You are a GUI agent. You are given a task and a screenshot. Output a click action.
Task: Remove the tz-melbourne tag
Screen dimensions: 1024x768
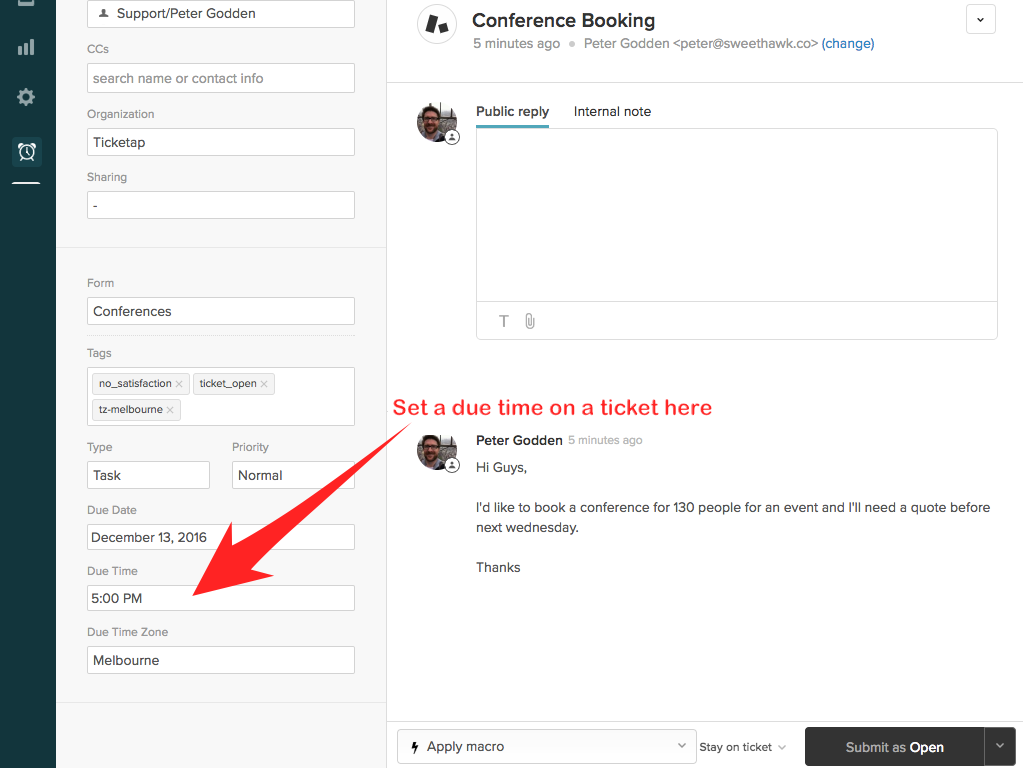tap(170, 410)
